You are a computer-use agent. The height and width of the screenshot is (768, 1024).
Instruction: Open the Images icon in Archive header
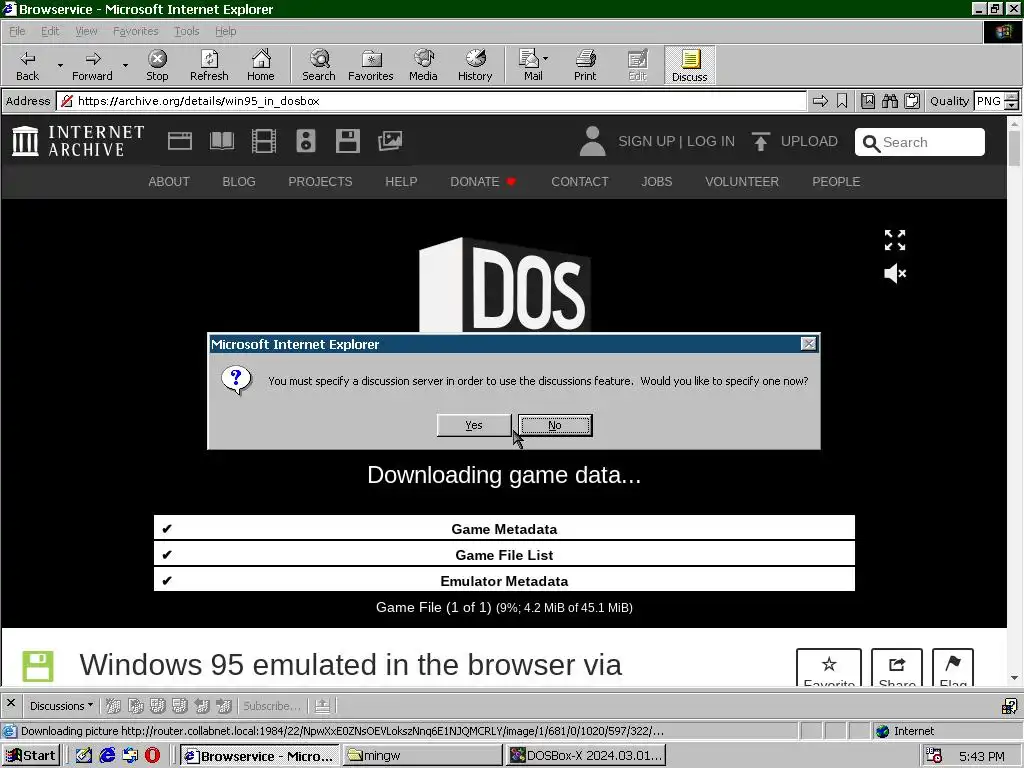(x=390, y=141)
